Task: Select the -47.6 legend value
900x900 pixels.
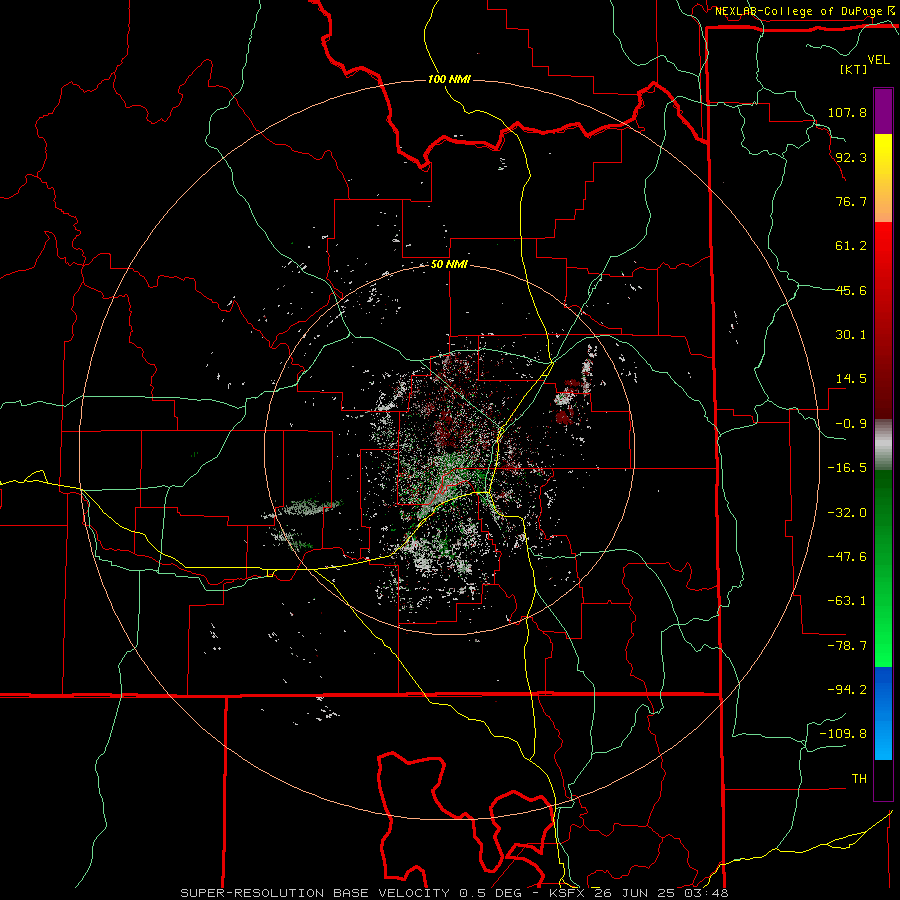Action: [847, 557]
